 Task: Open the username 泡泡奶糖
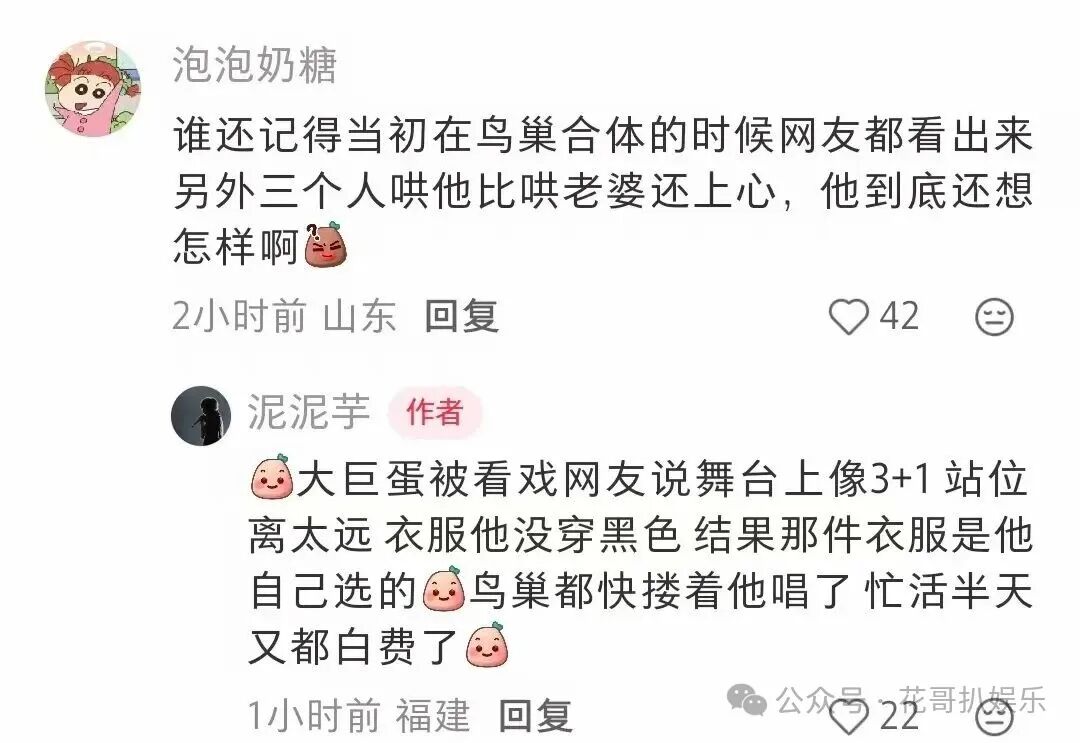(255, 65)
